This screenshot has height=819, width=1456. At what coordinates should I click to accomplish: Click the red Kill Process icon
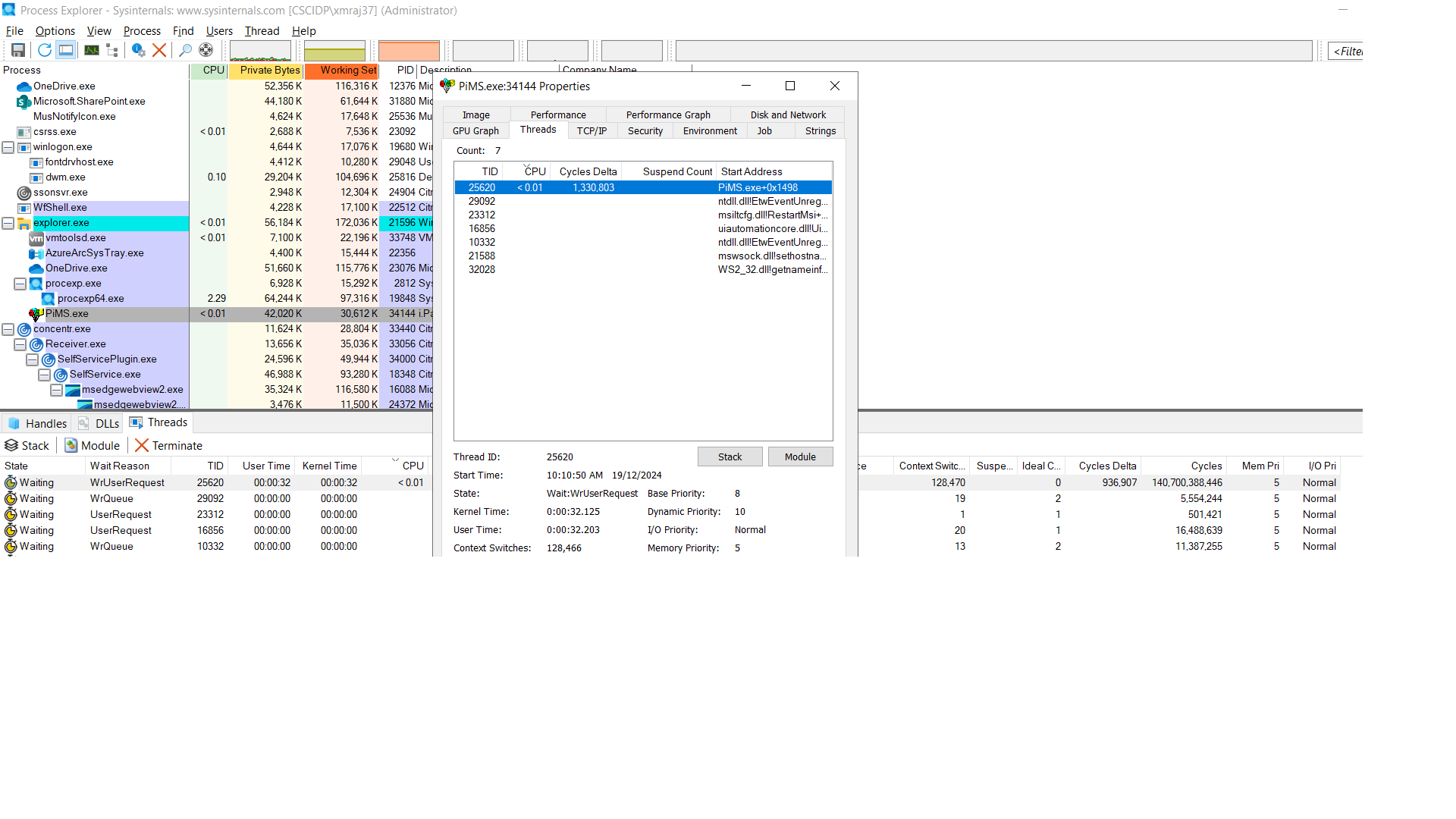159,50
